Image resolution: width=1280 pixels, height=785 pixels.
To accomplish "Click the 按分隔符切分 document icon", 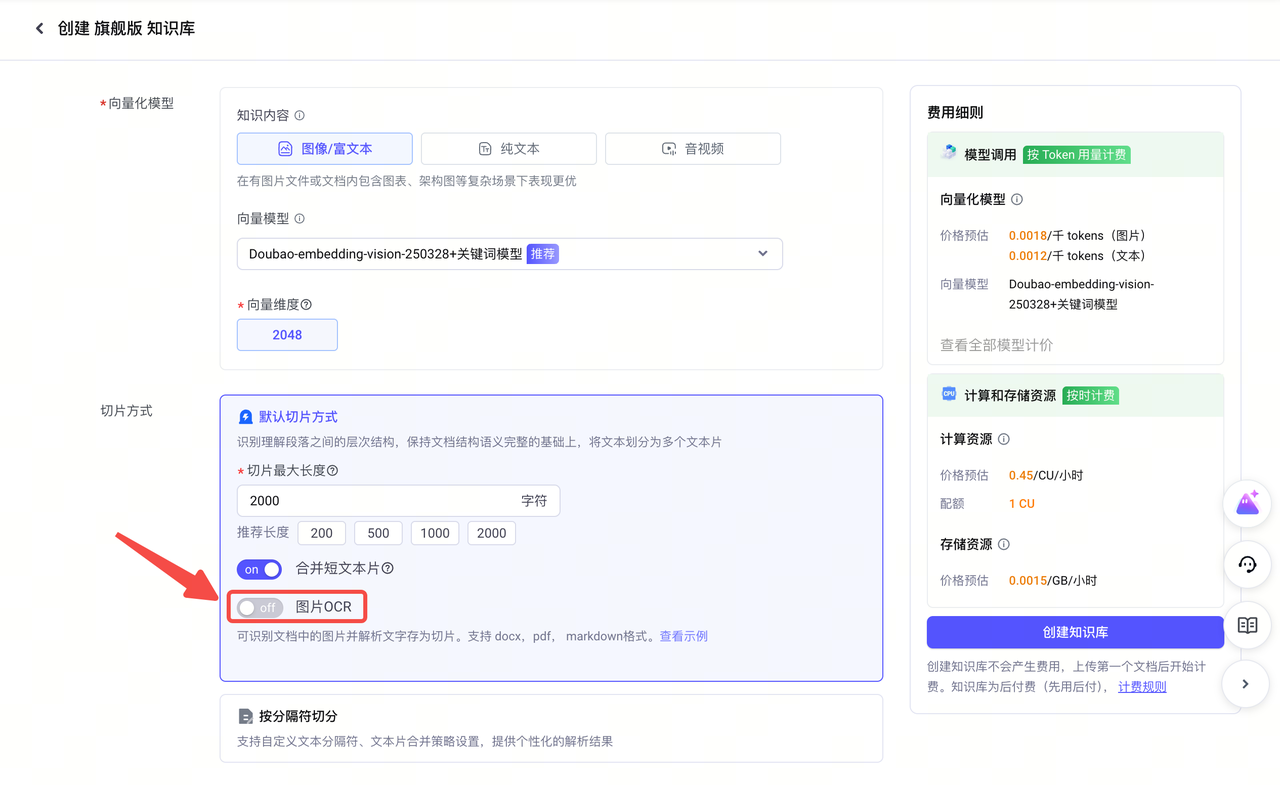I will (x=246, y=717).
